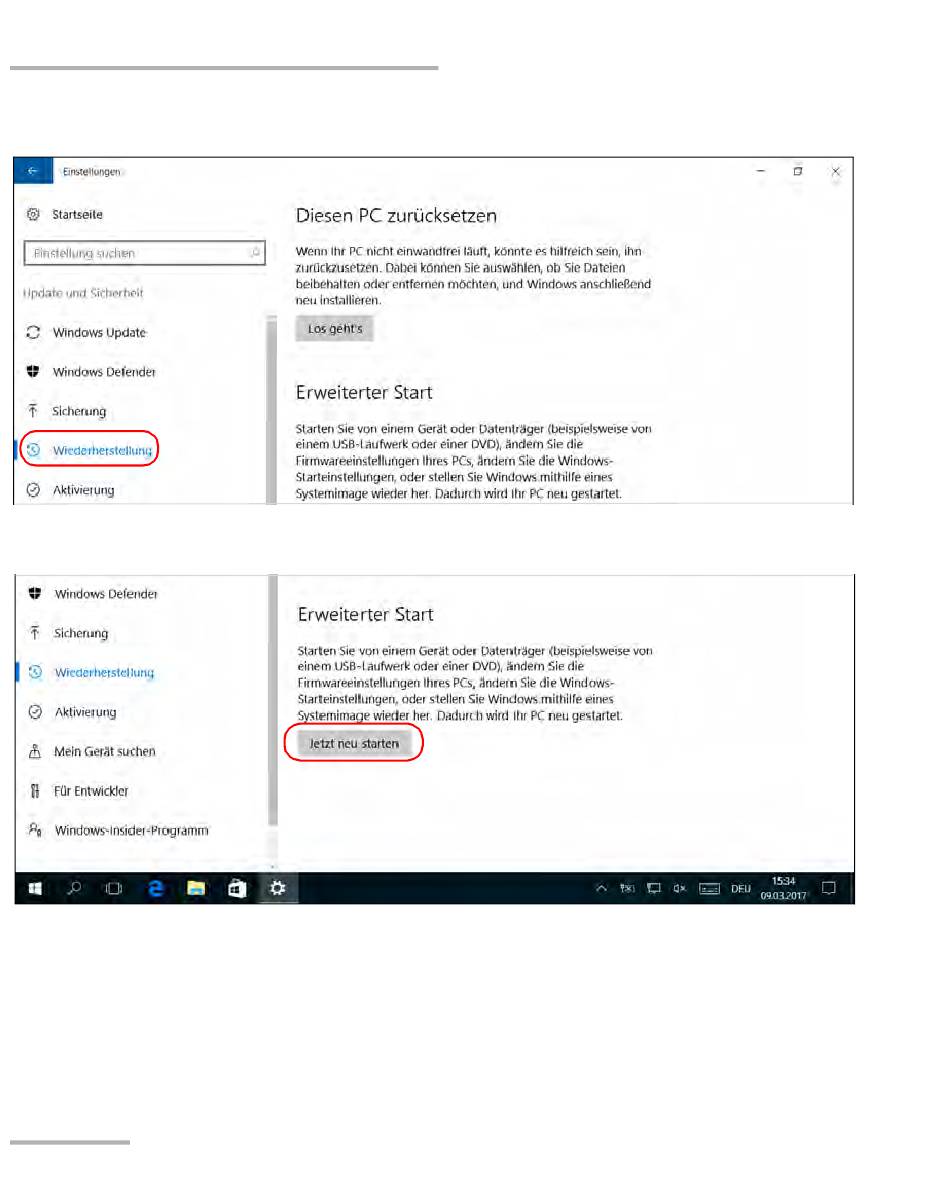Open Task View from the taskbar
The height and width of the screenshot is (1181, 950).
[114, 888]
